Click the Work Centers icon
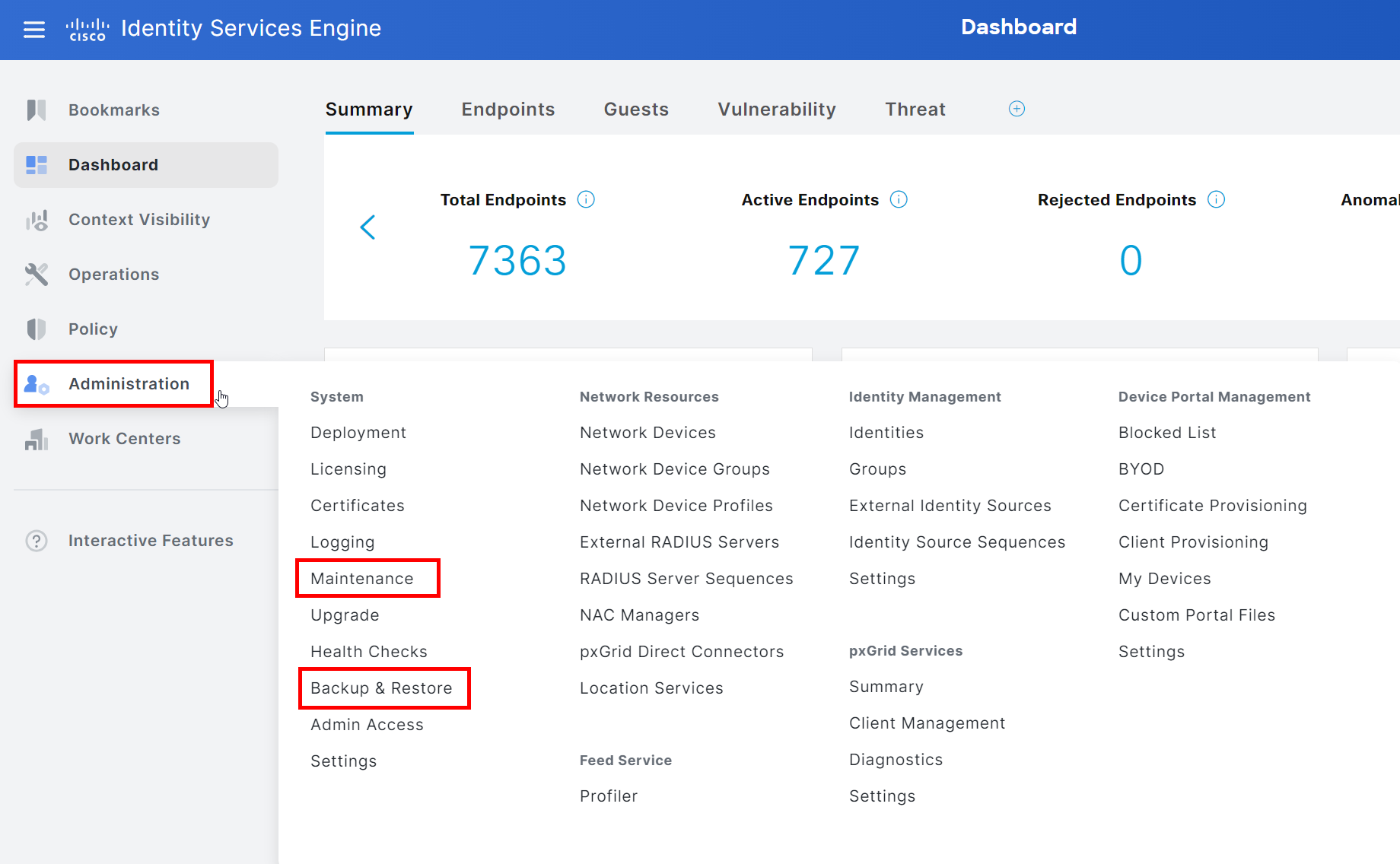 tap(37, 439)
